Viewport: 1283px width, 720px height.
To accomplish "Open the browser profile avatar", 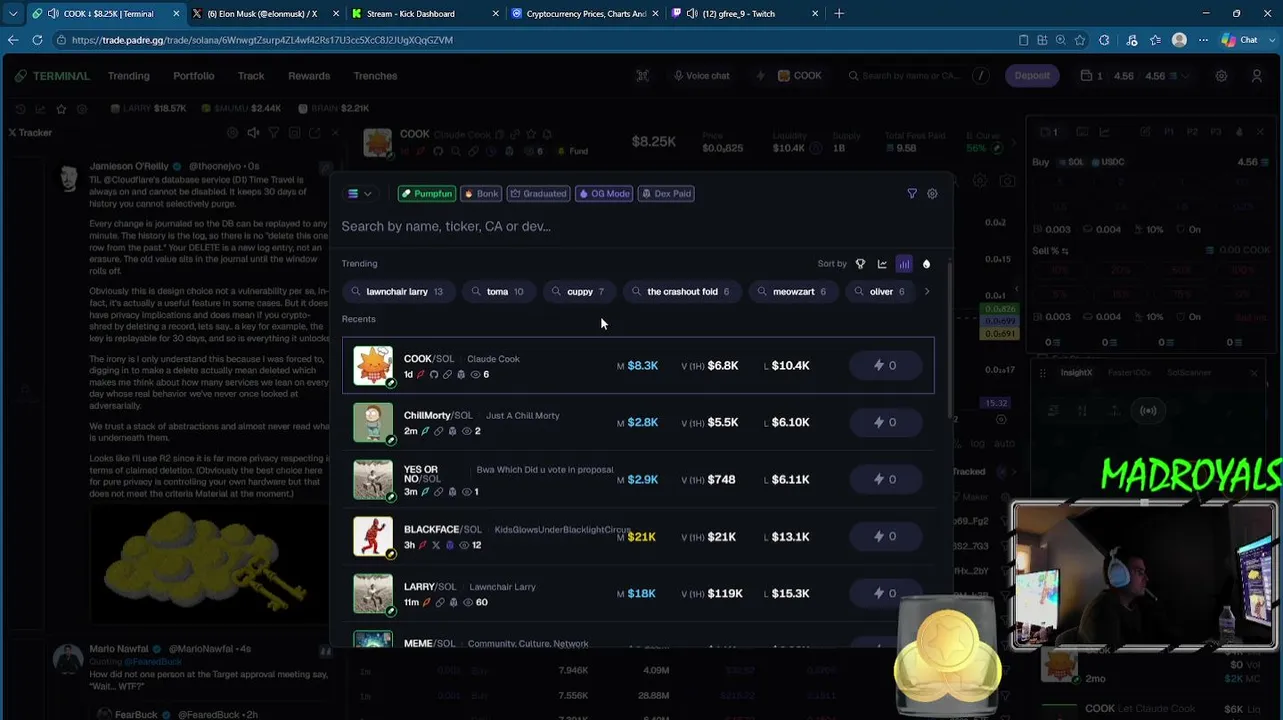I will click(1179, 40).
